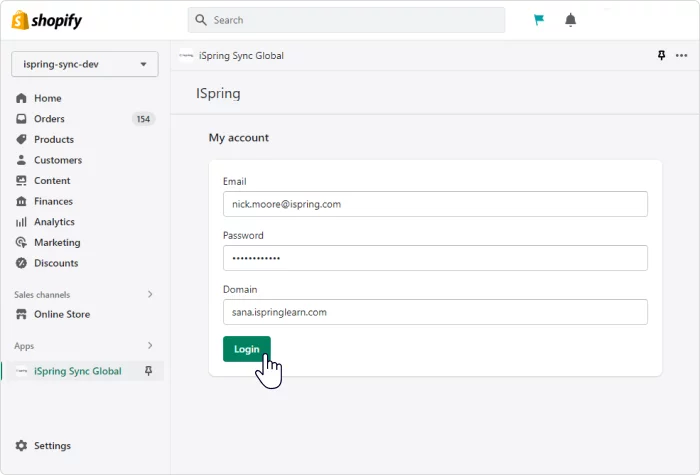Click into the Email field
The image size is (700, 475).
(435, 204)
